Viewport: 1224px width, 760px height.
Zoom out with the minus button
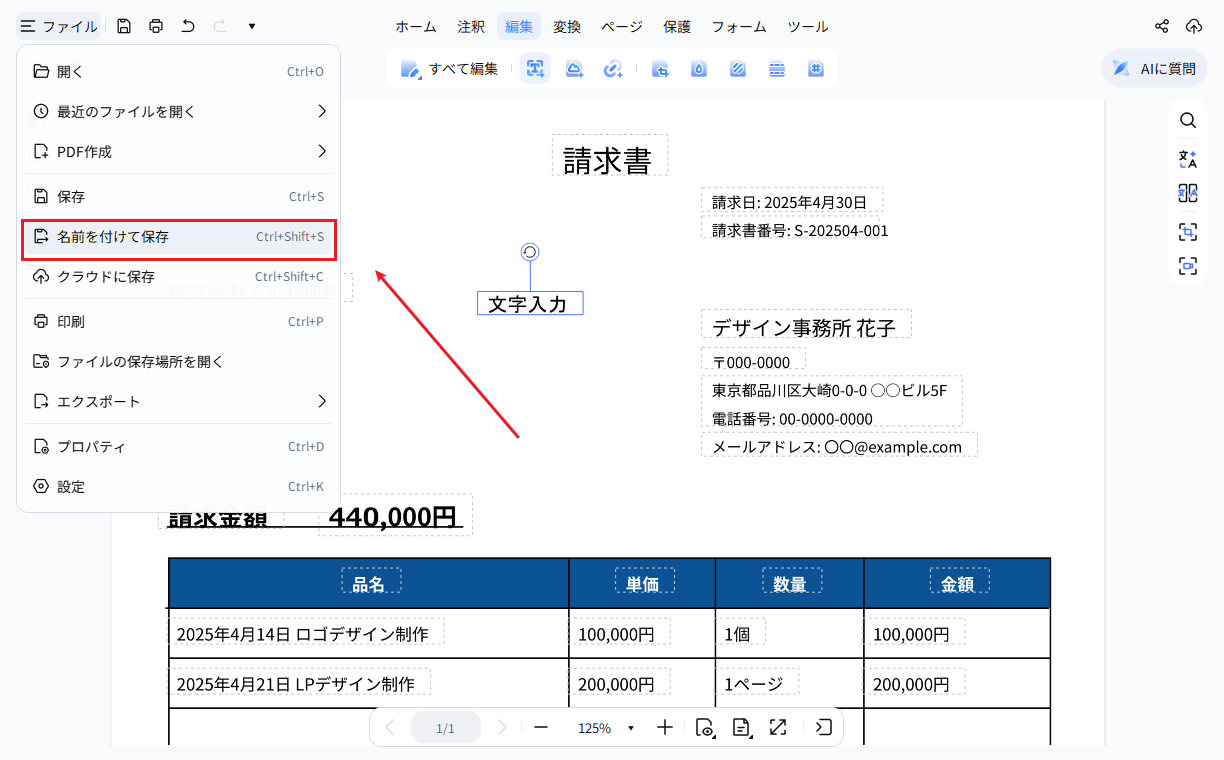[541, 727]
